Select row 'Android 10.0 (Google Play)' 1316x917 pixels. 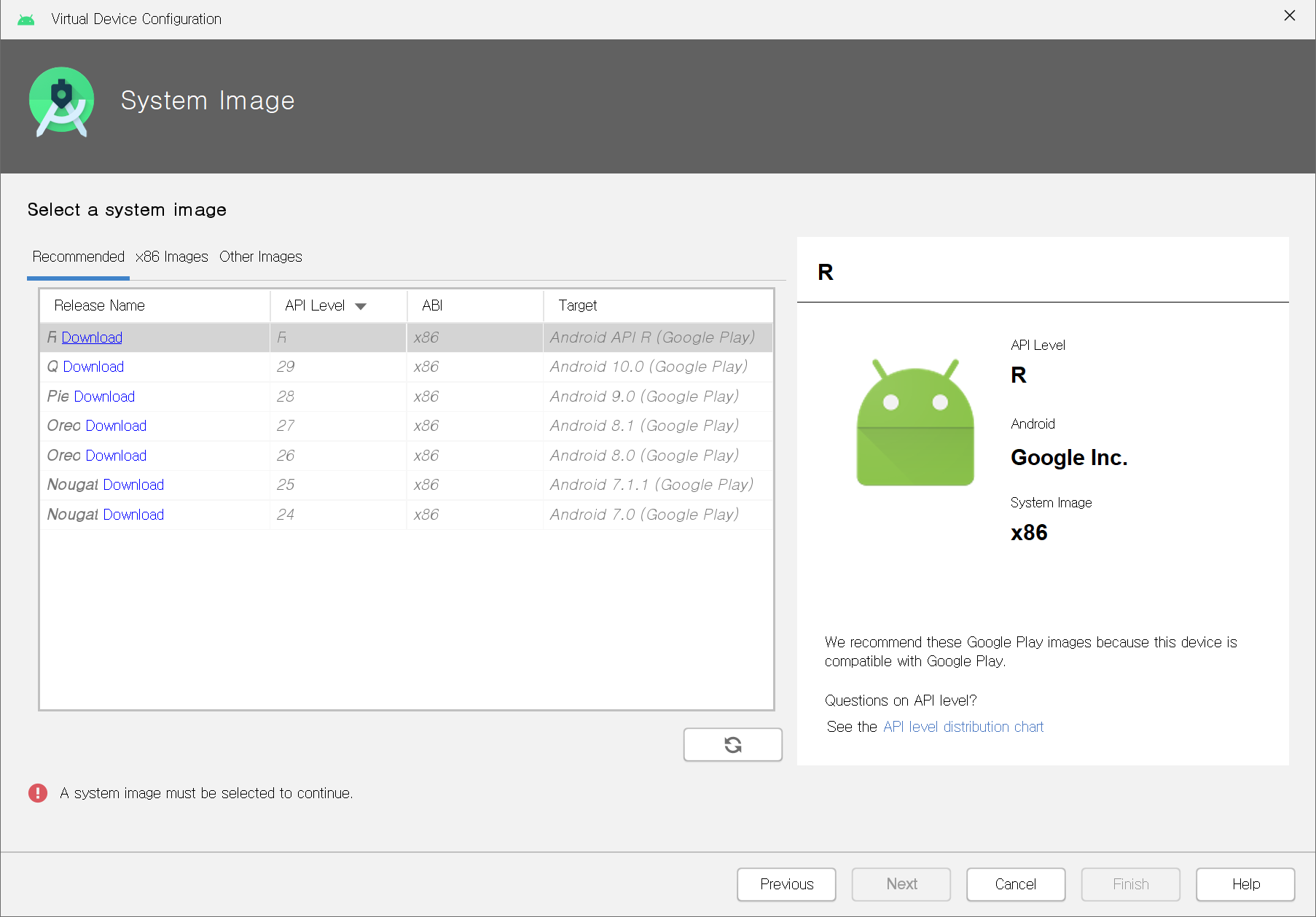[x=407, y=367]
